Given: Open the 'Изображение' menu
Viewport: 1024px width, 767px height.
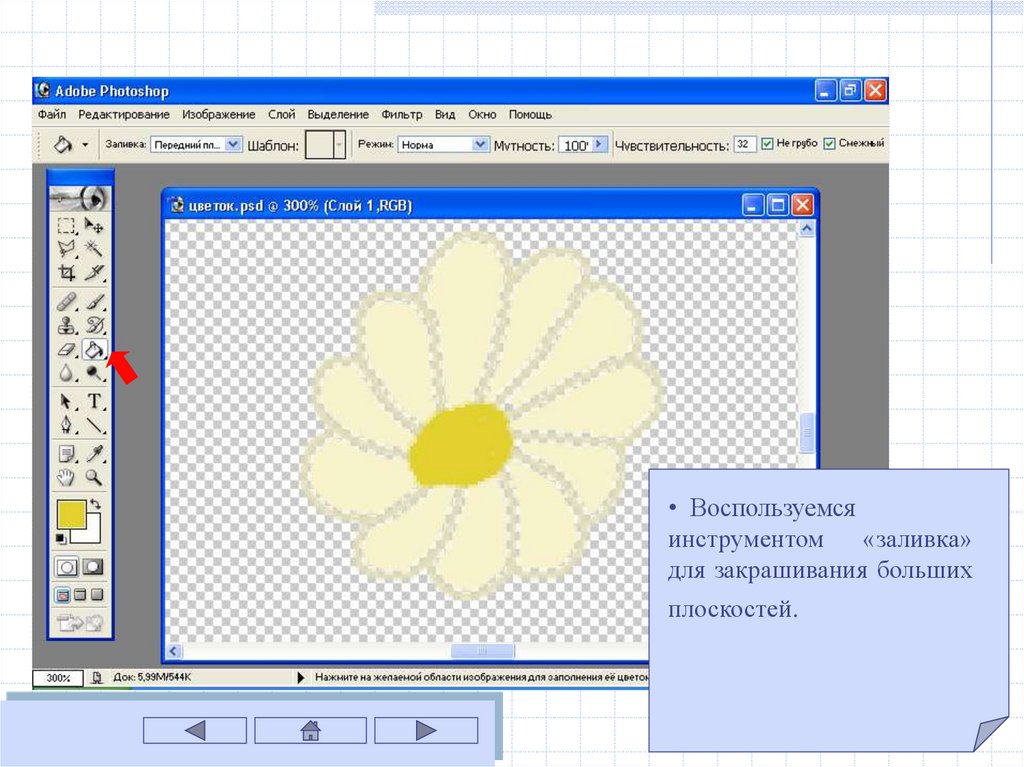Looking at the screenshot, I should tap(218, 115).
